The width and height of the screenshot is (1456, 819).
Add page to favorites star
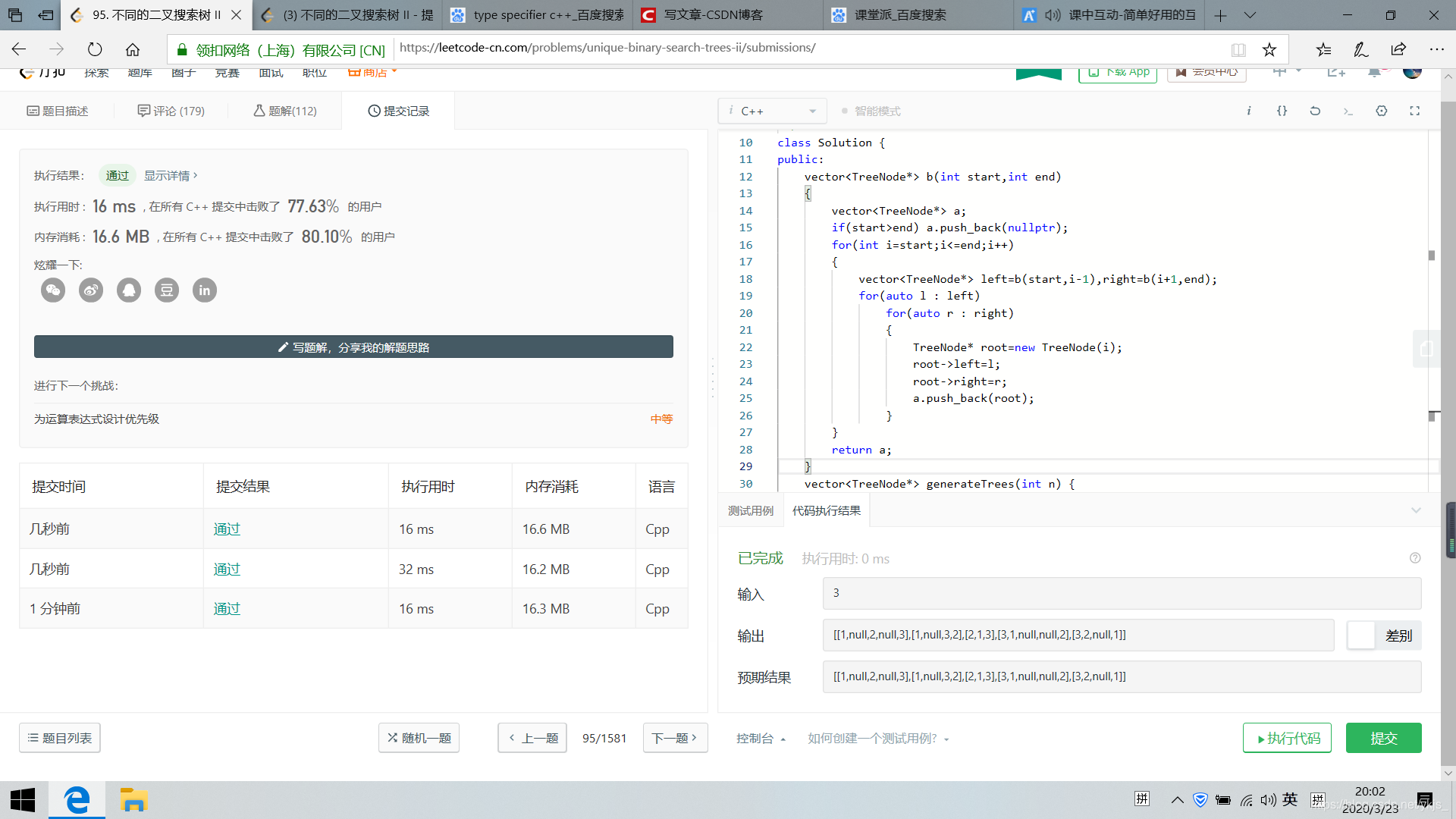pos(1269,49)
